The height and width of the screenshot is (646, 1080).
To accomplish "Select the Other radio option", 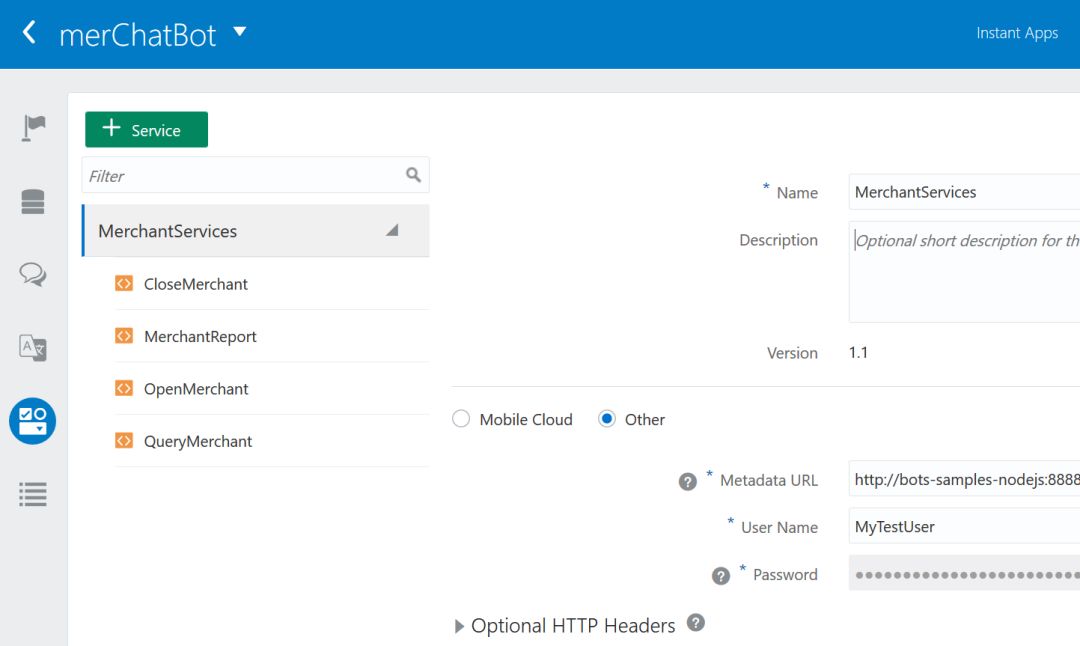I will point(607,419).
